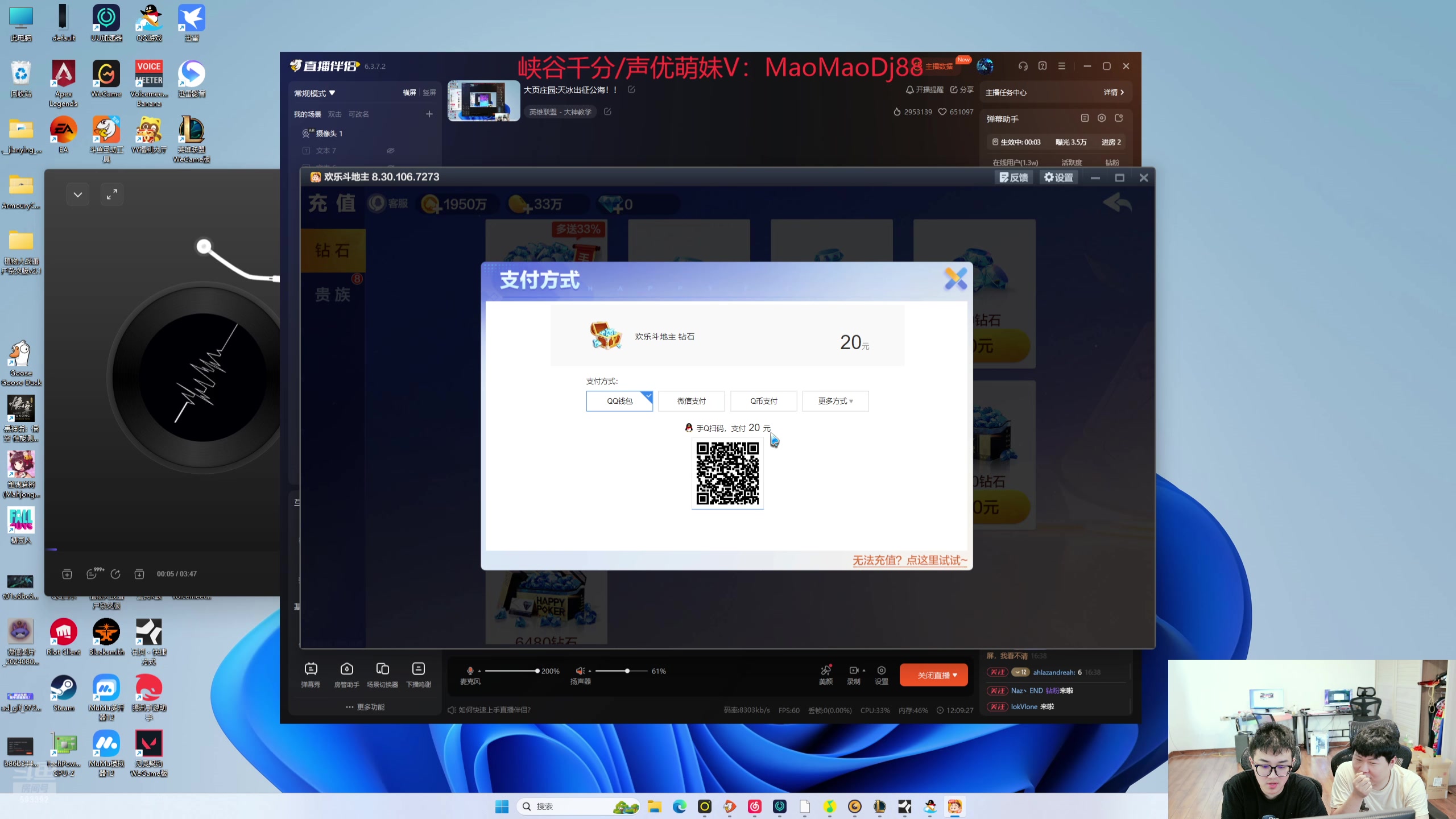Open 钻石 tab in recharge sidebar

pyautogui.click(x=333, y=250)
